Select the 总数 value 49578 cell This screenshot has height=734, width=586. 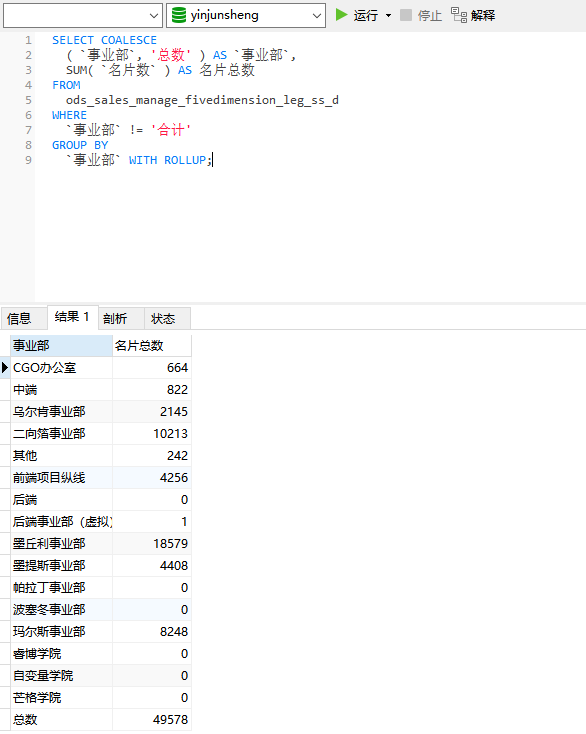[152, 719]
